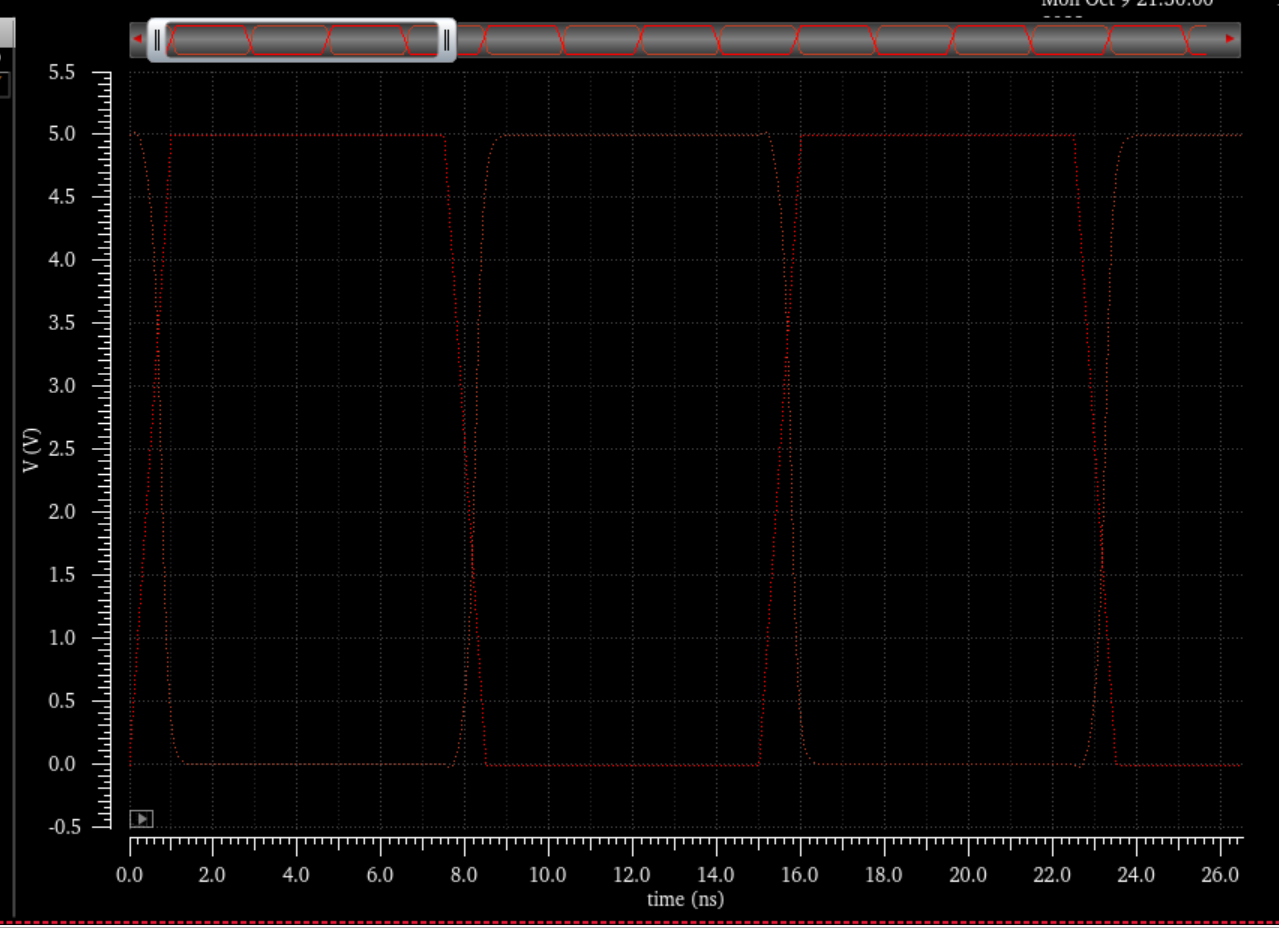Select the "time (ns)" x-axis label
1279x928 pixels.
tap(685, 899)
